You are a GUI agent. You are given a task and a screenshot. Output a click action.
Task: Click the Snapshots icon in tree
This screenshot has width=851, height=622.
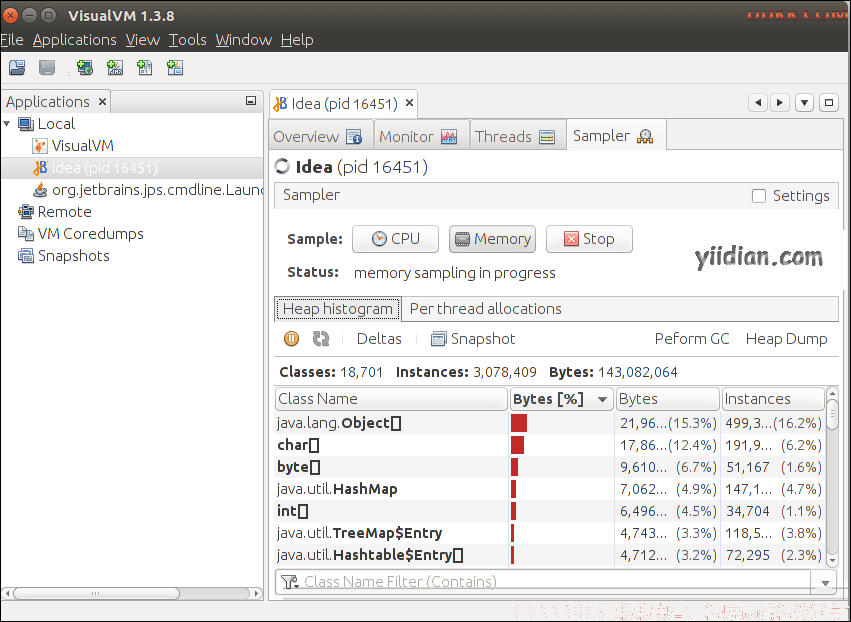point(26,256)
